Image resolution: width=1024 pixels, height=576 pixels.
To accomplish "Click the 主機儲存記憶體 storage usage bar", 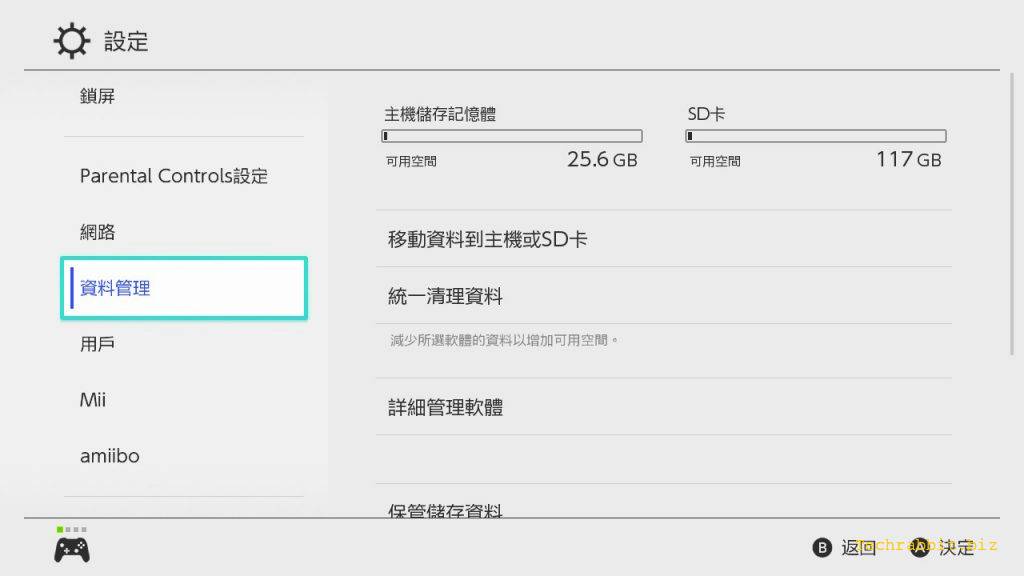I will (512, 136).
